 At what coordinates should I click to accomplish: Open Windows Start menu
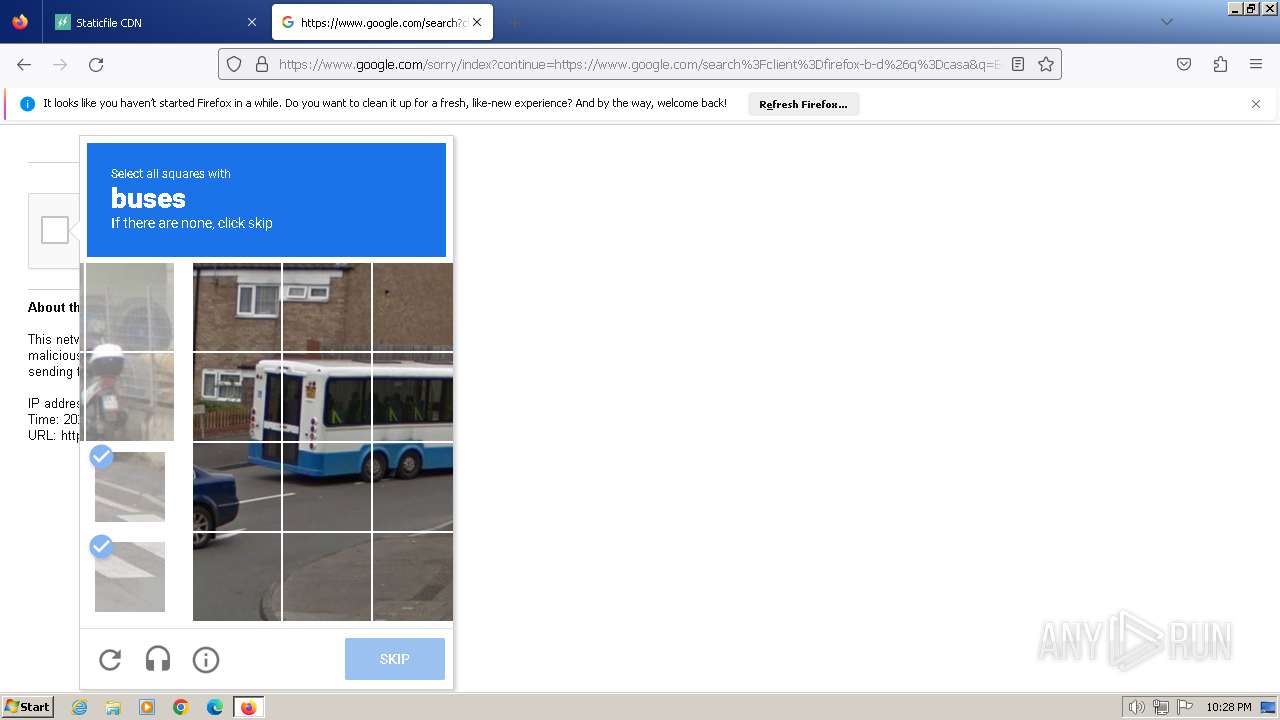click(x=27, y=707)
